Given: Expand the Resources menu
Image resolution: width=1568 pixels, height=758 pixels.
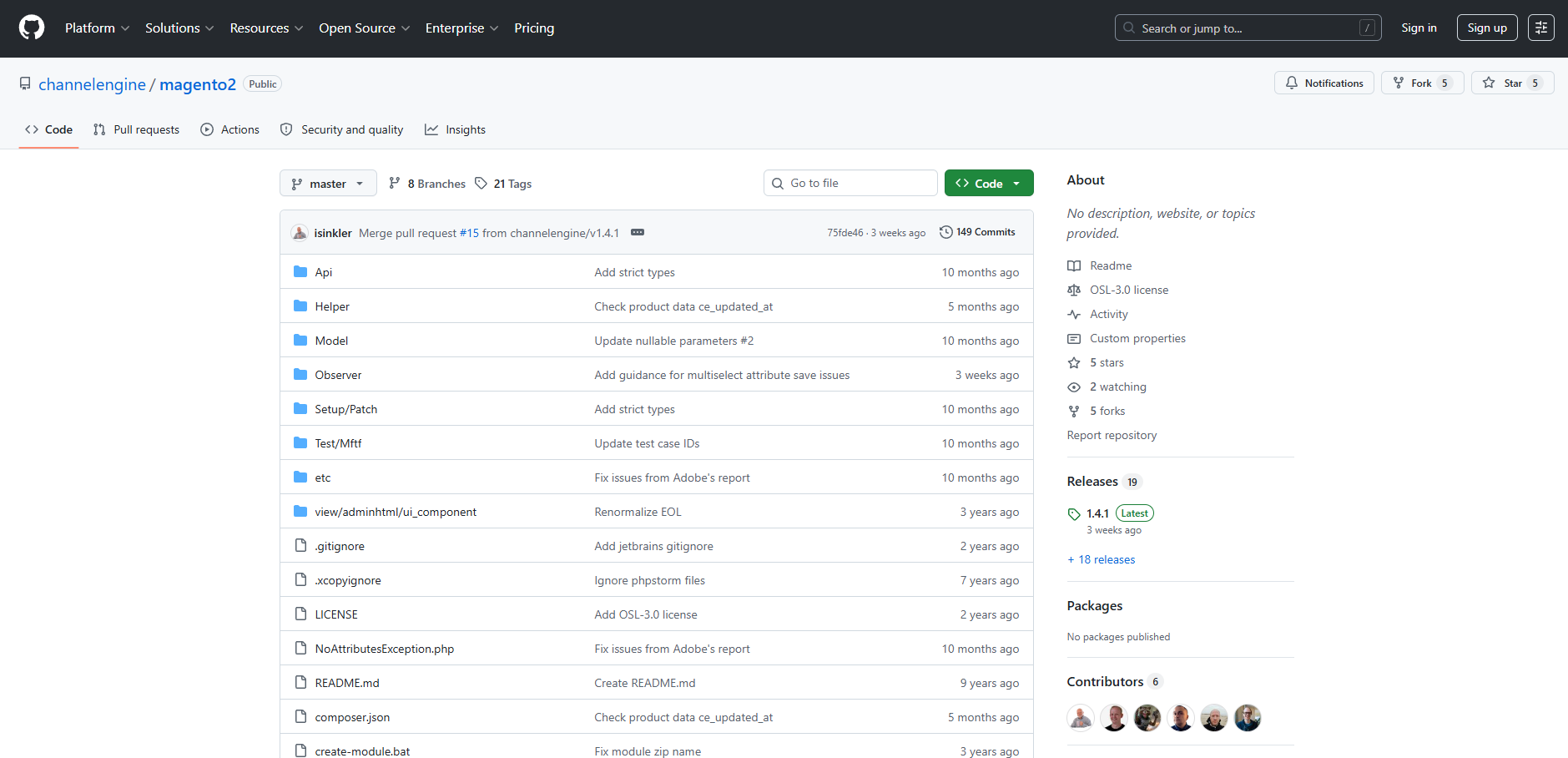Looking at the screenshot, I should click(266, 28).
